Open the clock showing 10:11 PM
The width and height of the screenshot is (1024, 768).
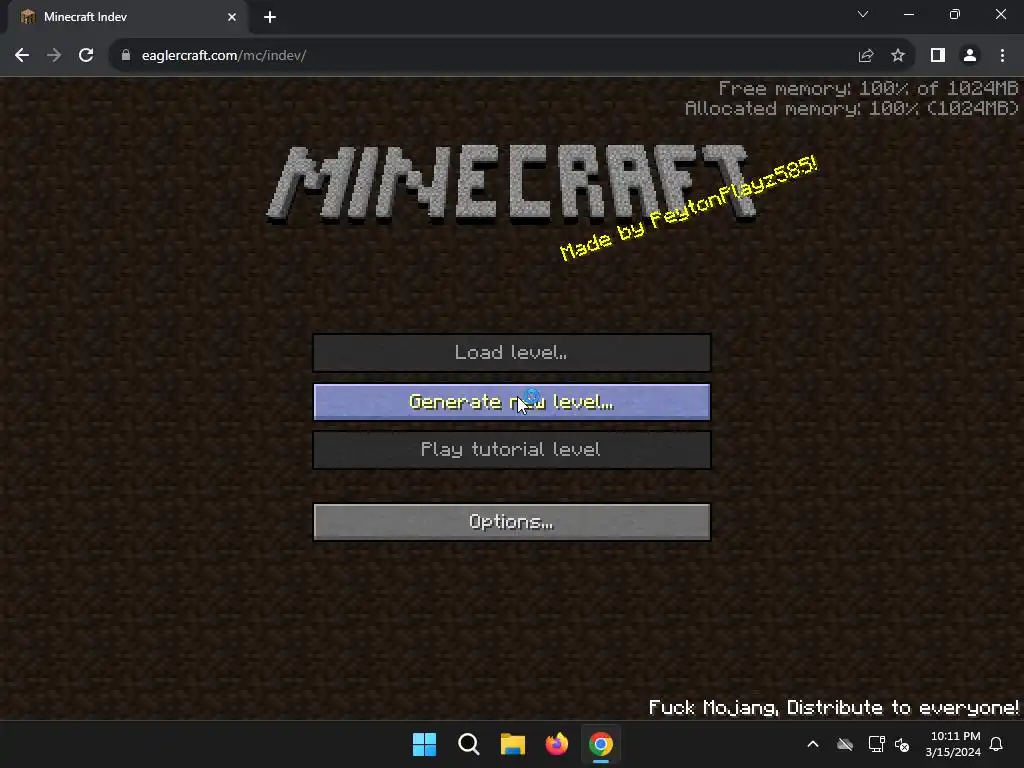(x=953, y=744)
